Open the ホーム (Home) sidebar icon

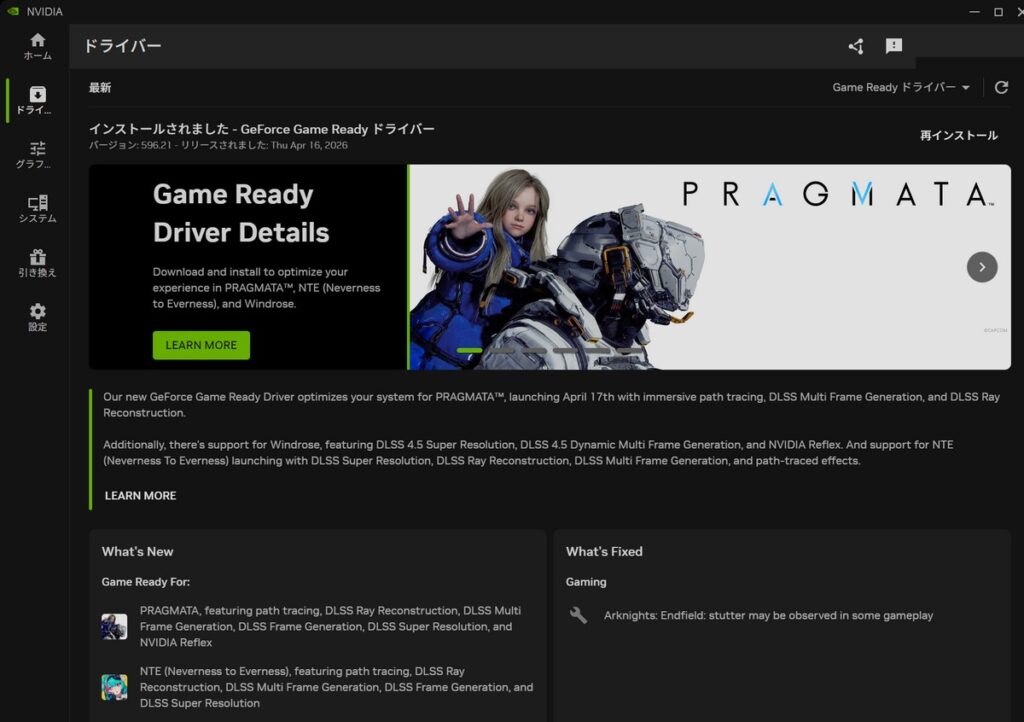(x=37, y=46)
